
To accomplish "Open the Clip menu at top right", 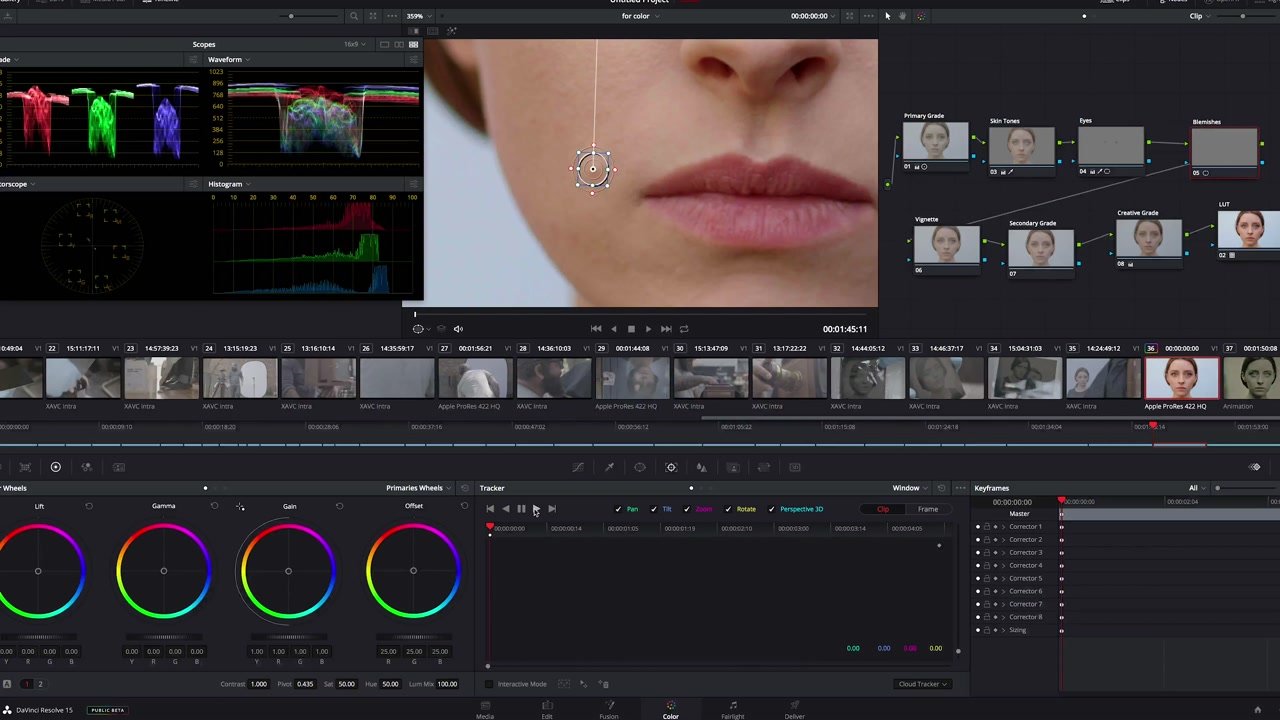I will 1196,16.
